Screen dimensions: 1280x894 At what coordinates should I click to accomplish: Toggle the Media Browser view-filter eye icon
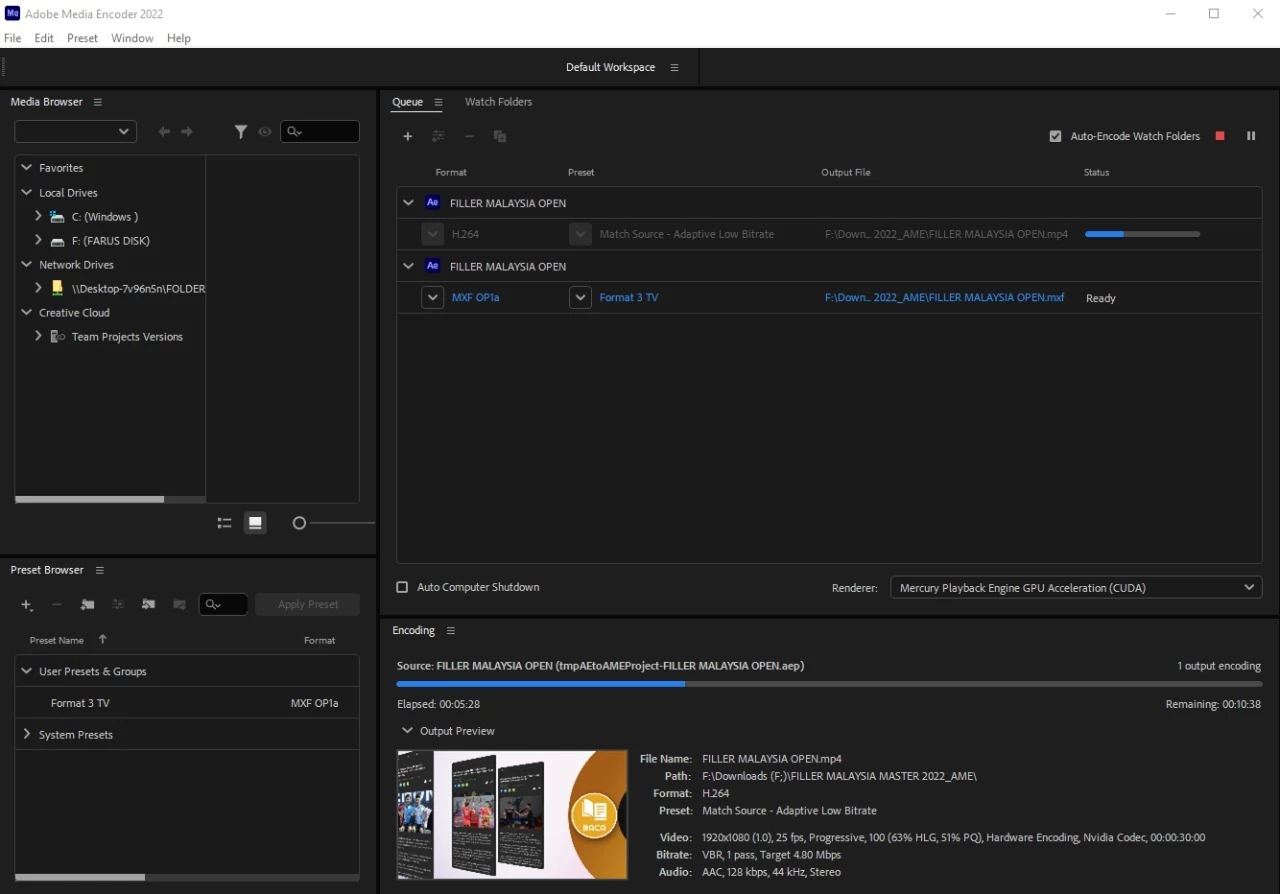coord(265,131)
